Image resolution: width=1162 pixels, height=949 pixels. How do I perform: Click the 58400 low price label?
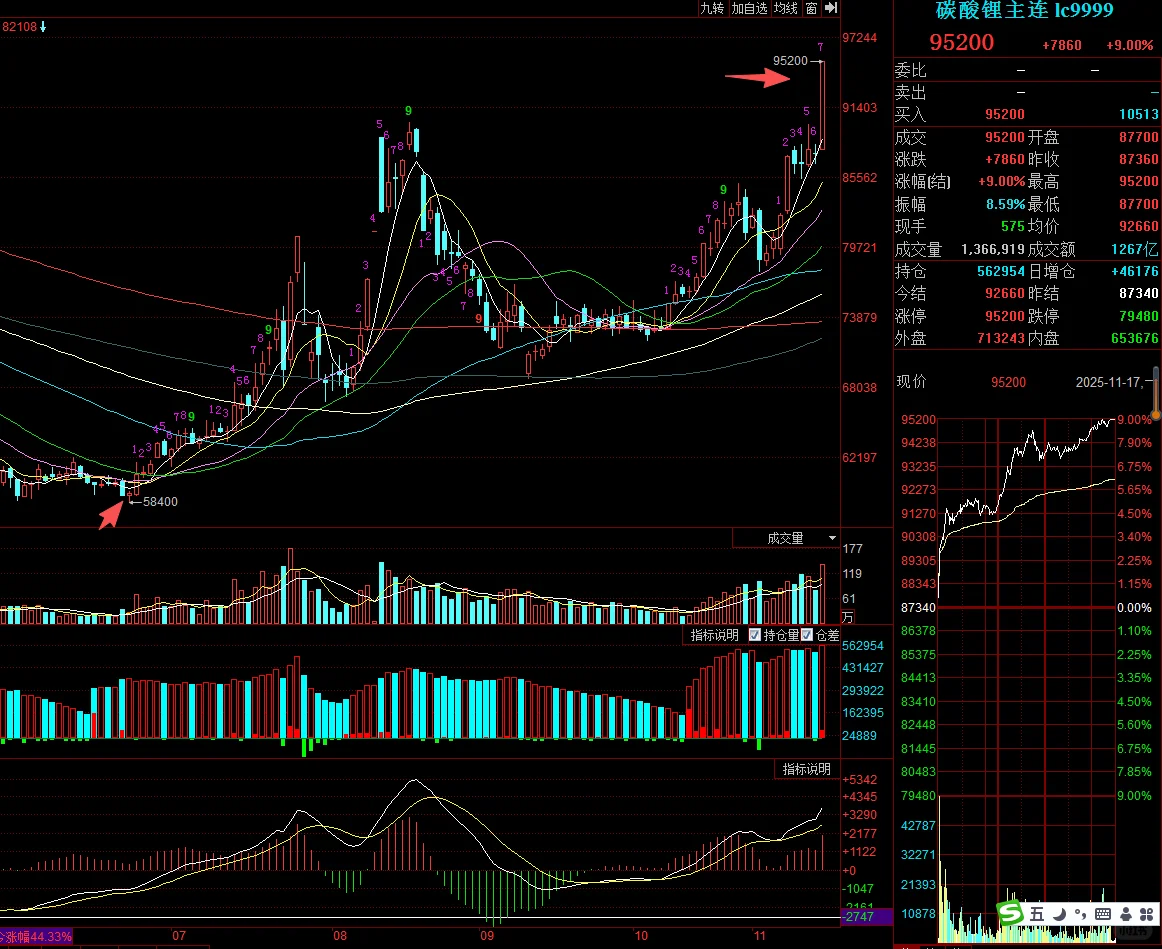click(160, 502)
